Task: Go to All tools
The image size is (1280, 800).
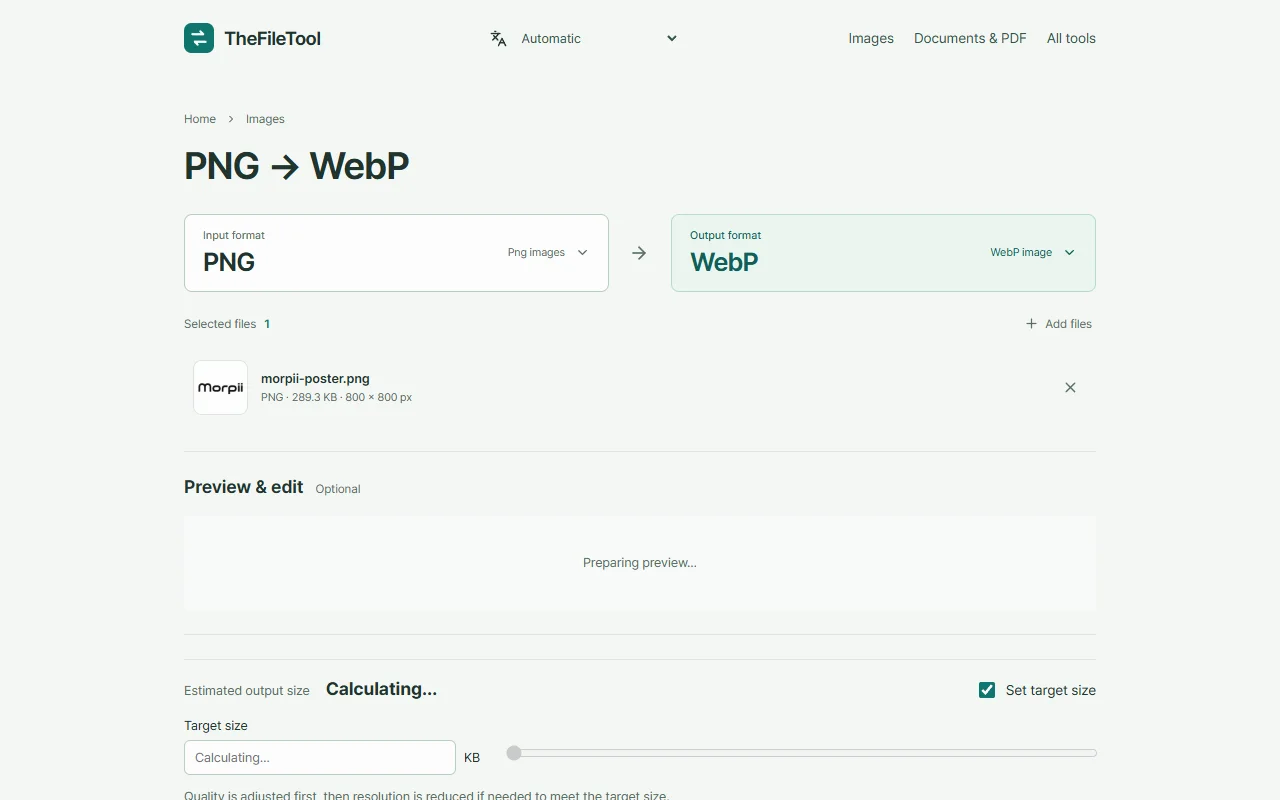Action: point(1071,38)
